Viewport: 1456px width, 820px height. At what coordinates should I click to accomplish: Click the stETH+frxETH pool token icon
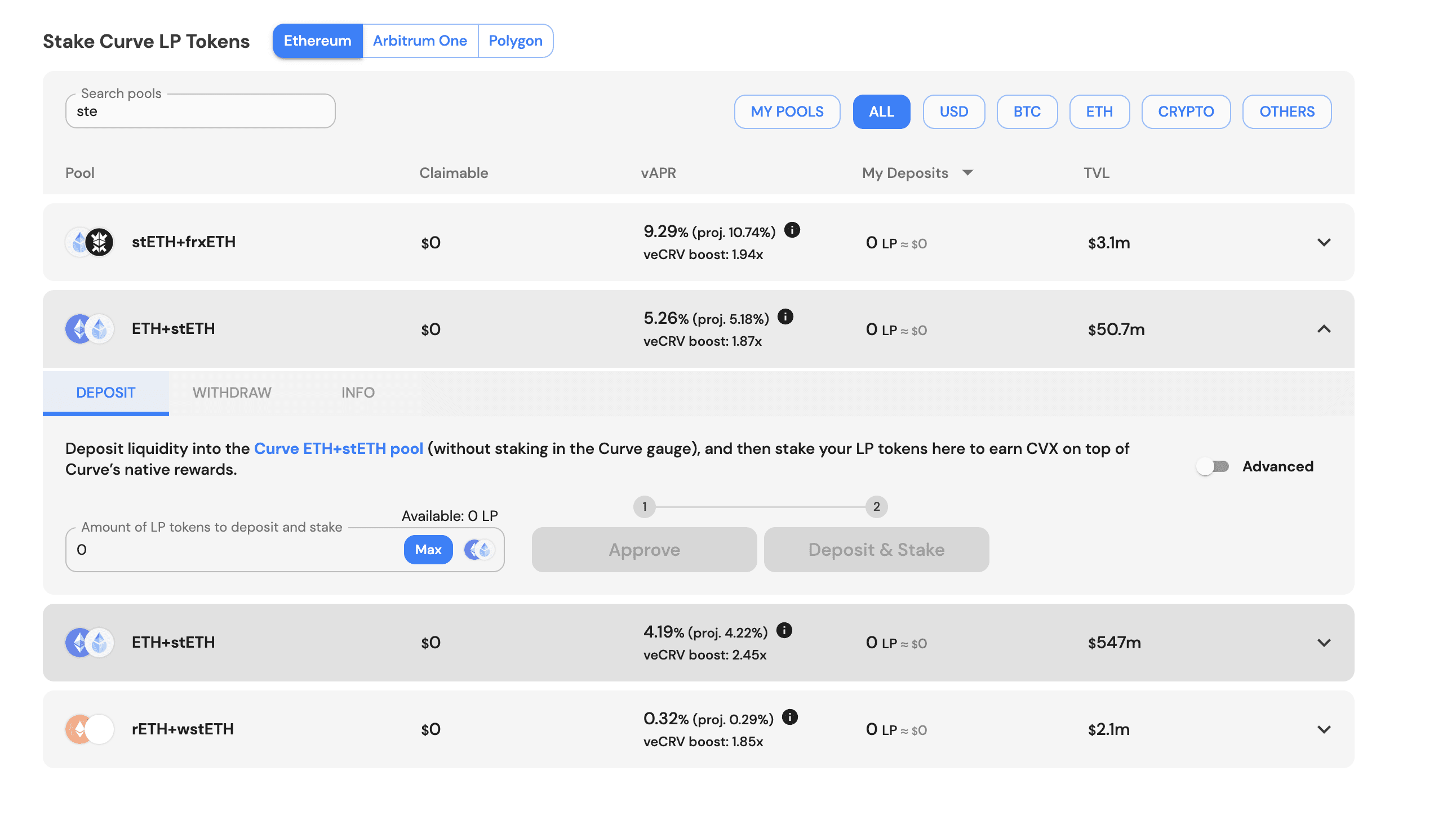point(90,242)
